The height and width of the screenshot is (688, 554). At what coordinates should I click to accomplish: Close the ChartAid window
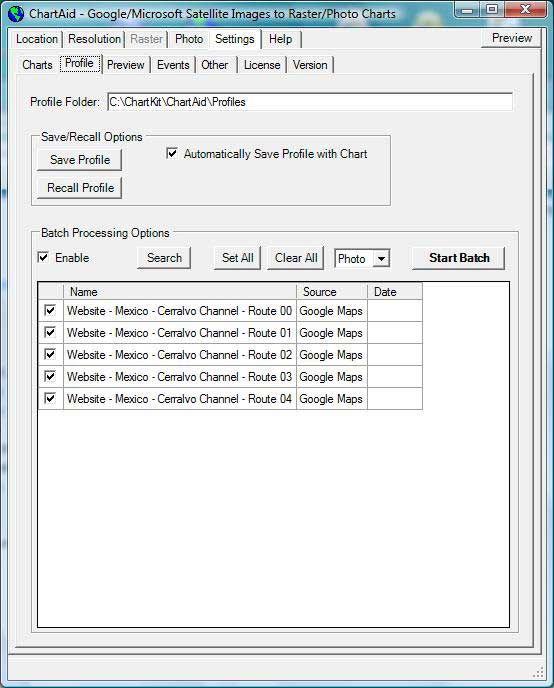click(525, 10)
